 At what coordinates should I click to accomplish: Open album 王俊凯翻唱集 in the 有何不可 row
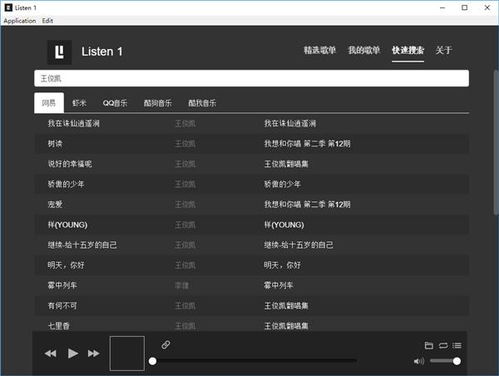[286, 306]
